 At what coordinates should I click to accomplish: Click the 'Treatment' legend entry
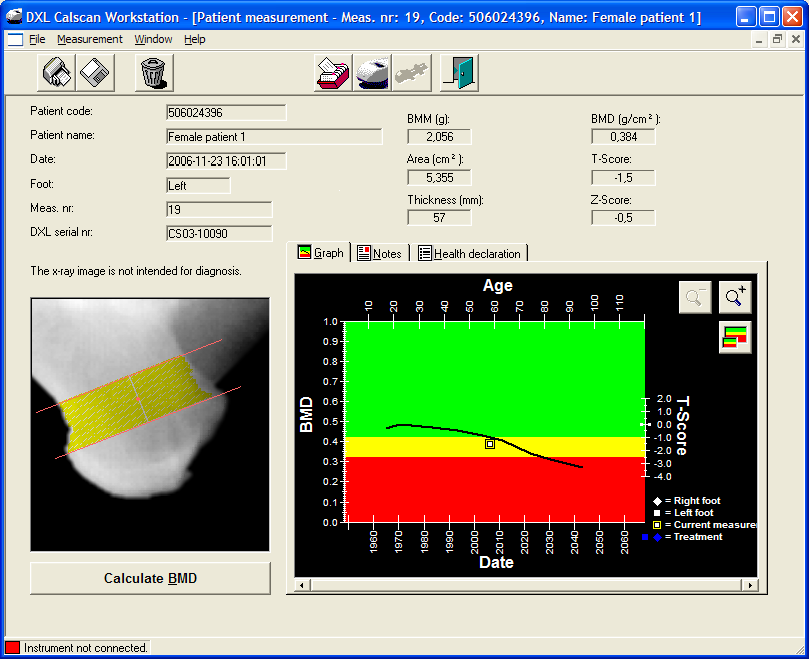click(682, 537)
